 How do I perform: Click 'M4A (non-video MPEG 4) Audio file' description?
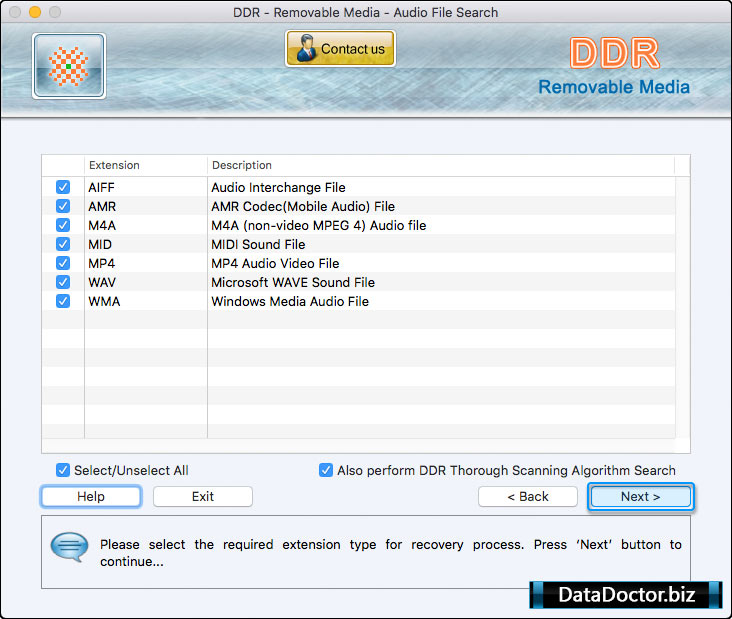(318, 225)
